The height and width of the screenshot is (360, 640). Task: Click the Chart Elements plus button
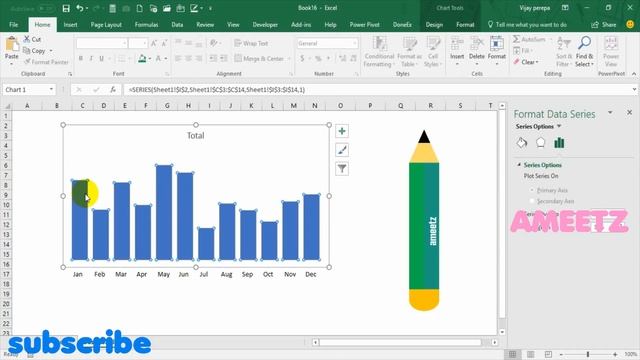click(x=342, y=131)
